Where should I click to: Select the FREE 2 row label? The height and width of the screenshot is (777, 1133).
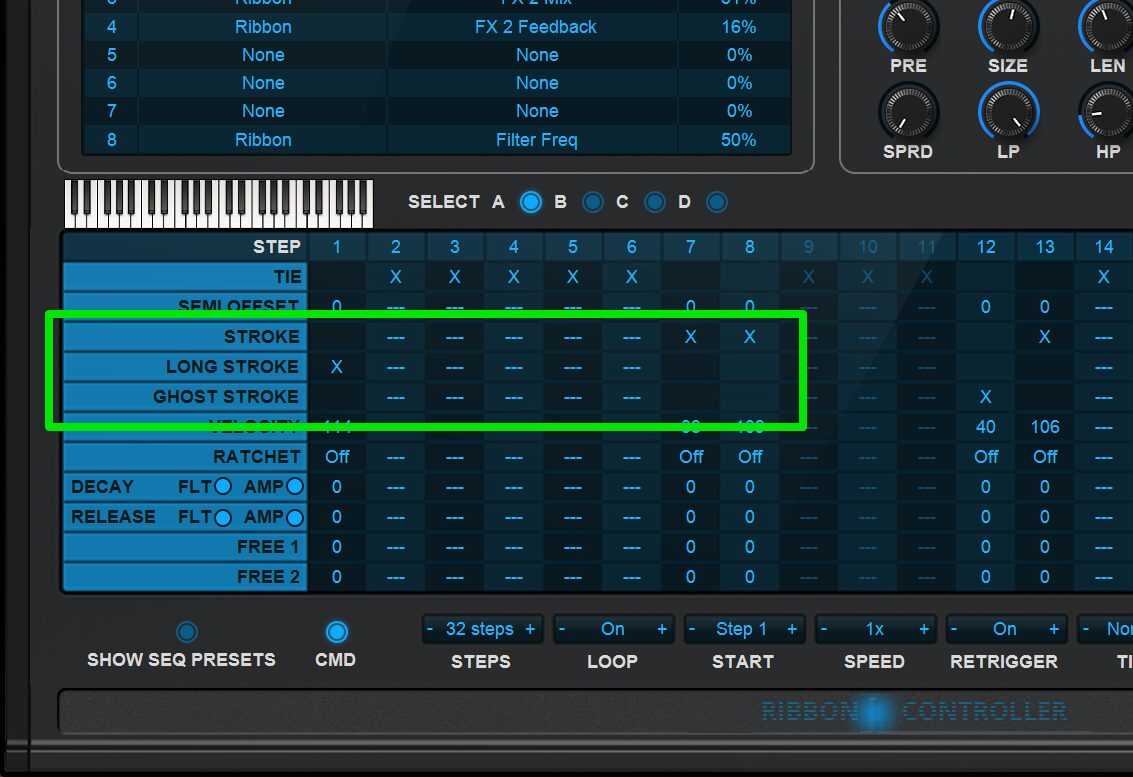(x=186, y=577)
